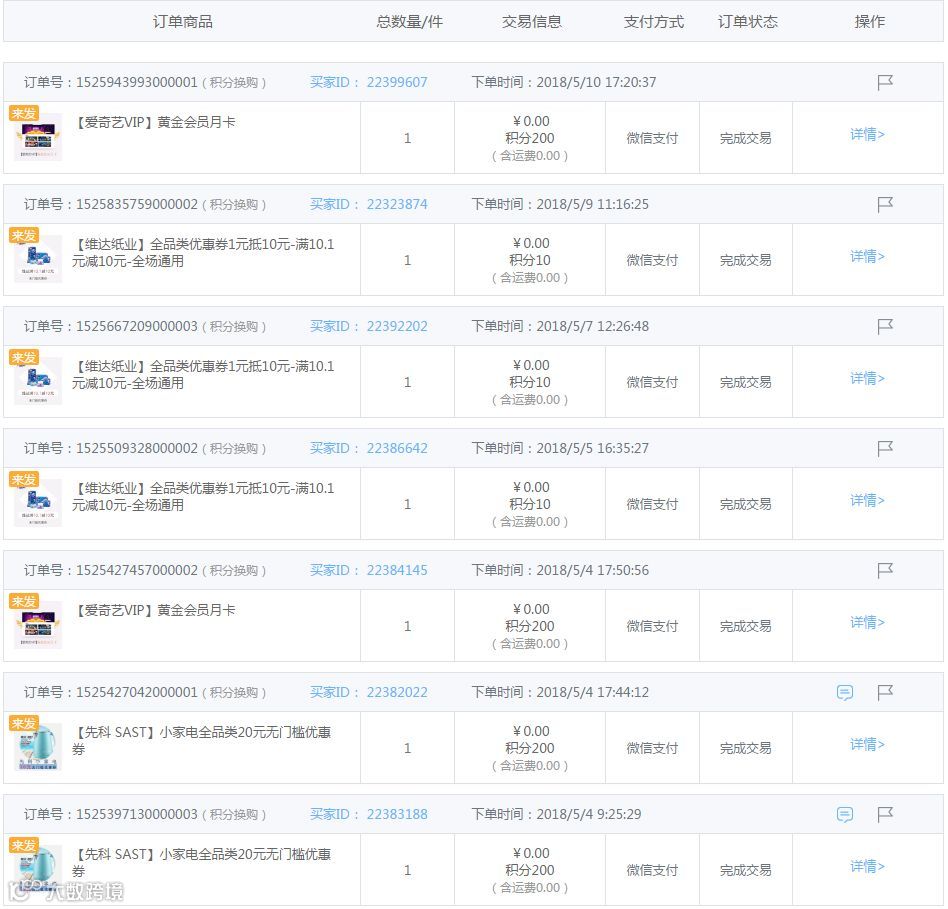Click the 支付方式 column header

click(654, 22)
